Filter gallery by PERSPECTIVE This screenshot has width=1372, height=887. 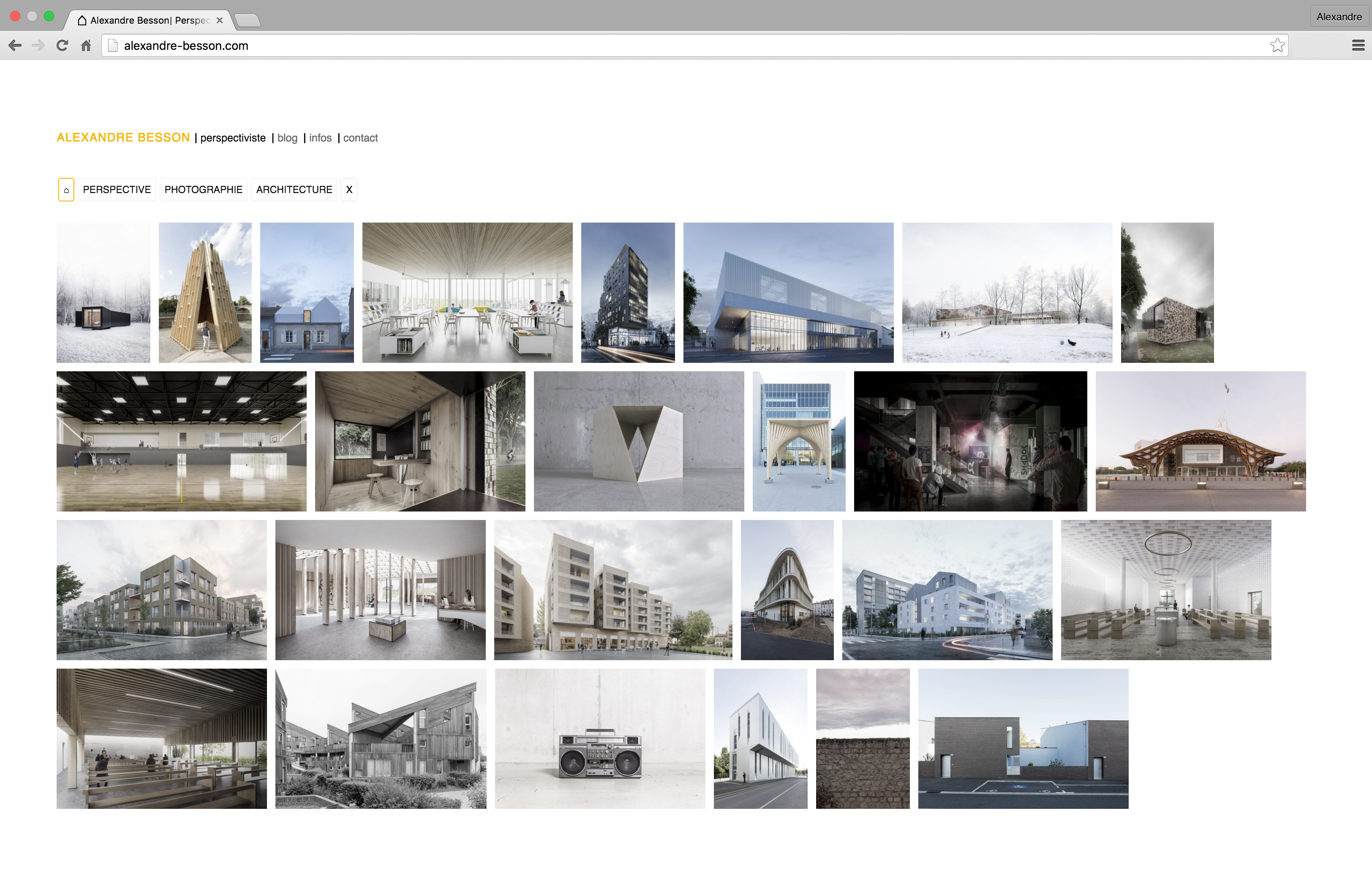coord(117,190)
